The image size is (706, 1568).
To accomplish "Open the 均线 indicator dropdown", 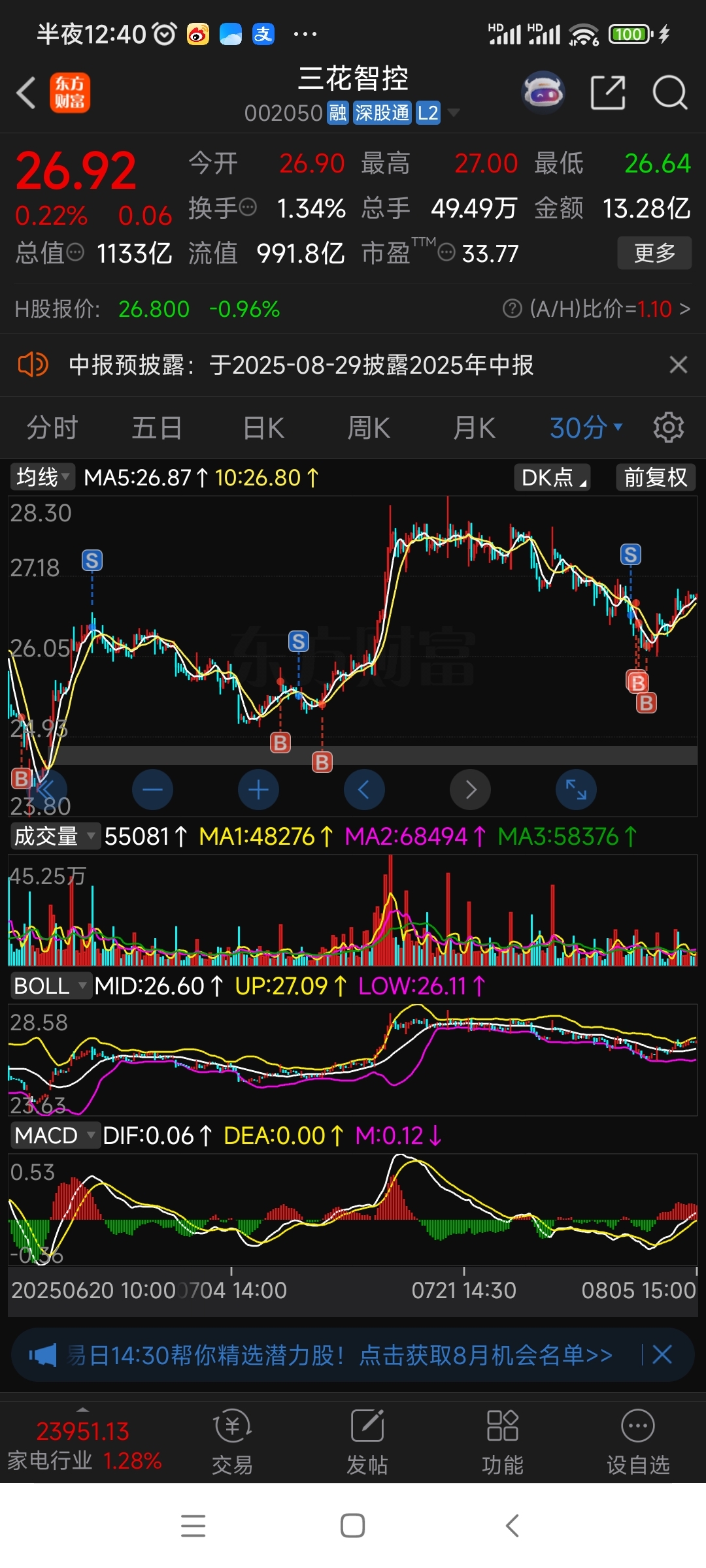I will click(x=42, y=477).
